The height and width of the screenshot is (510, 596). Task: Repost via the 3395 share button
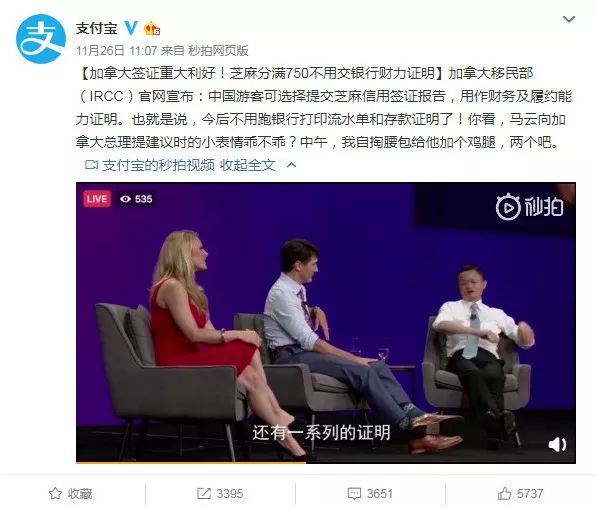point(220,493)
